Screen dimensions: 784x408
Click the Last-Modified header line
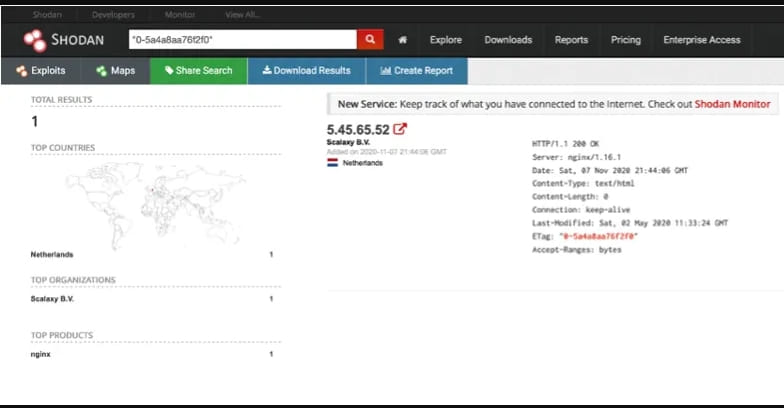click(630, 223)
